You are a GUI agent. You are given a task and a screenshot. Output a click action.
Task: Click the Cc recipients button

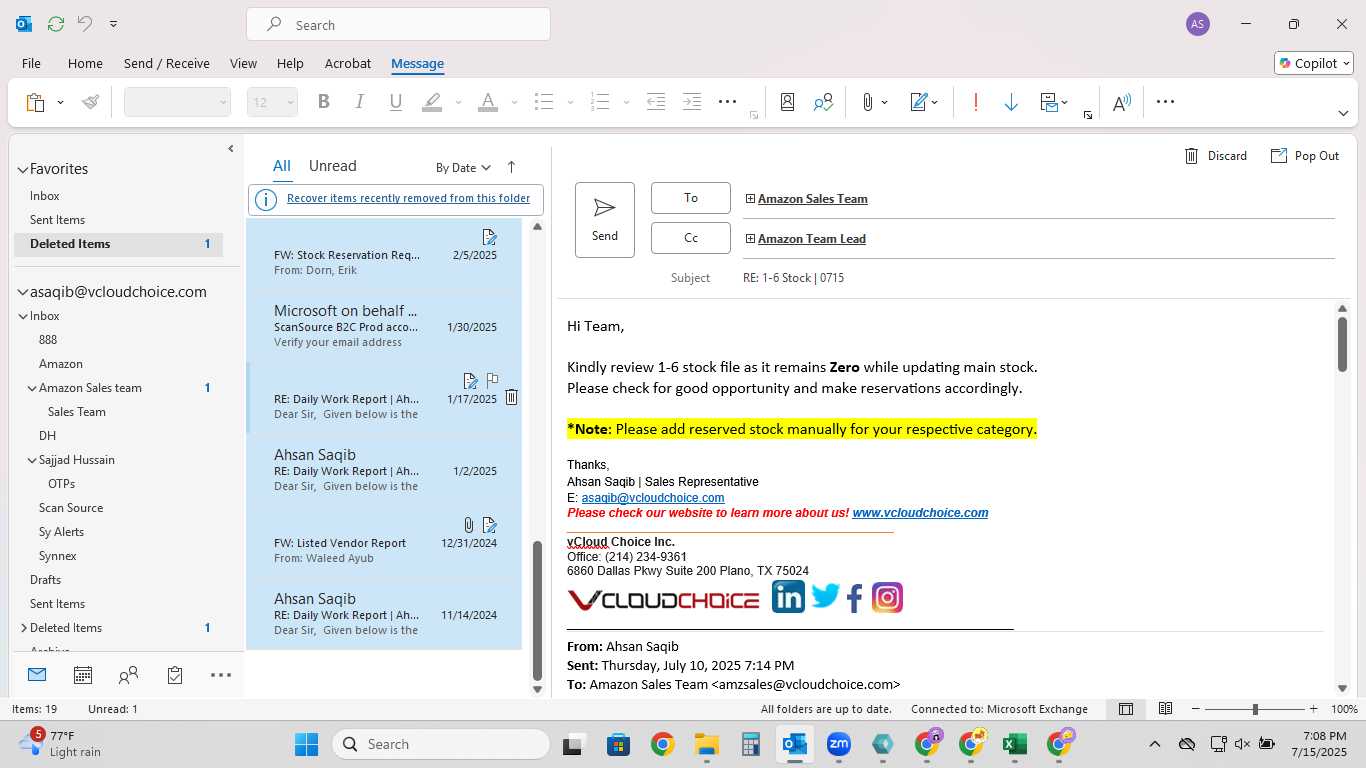pyautogui.click(x=691, y=238)
